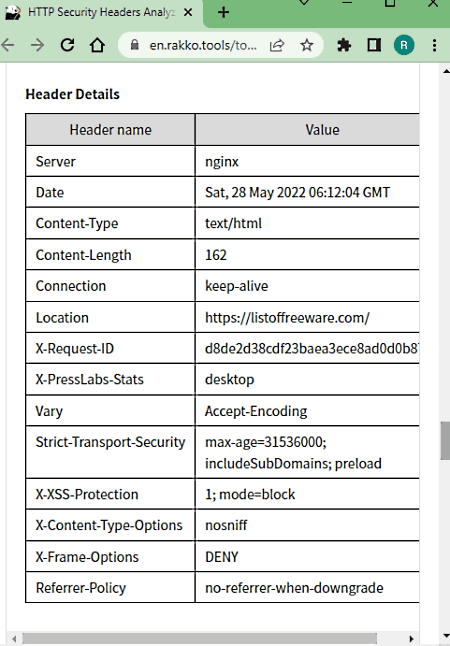
Task: Close the HTTP Security Headers Analyzer tab
Action: pyautogui.click(x=188, y=12)
